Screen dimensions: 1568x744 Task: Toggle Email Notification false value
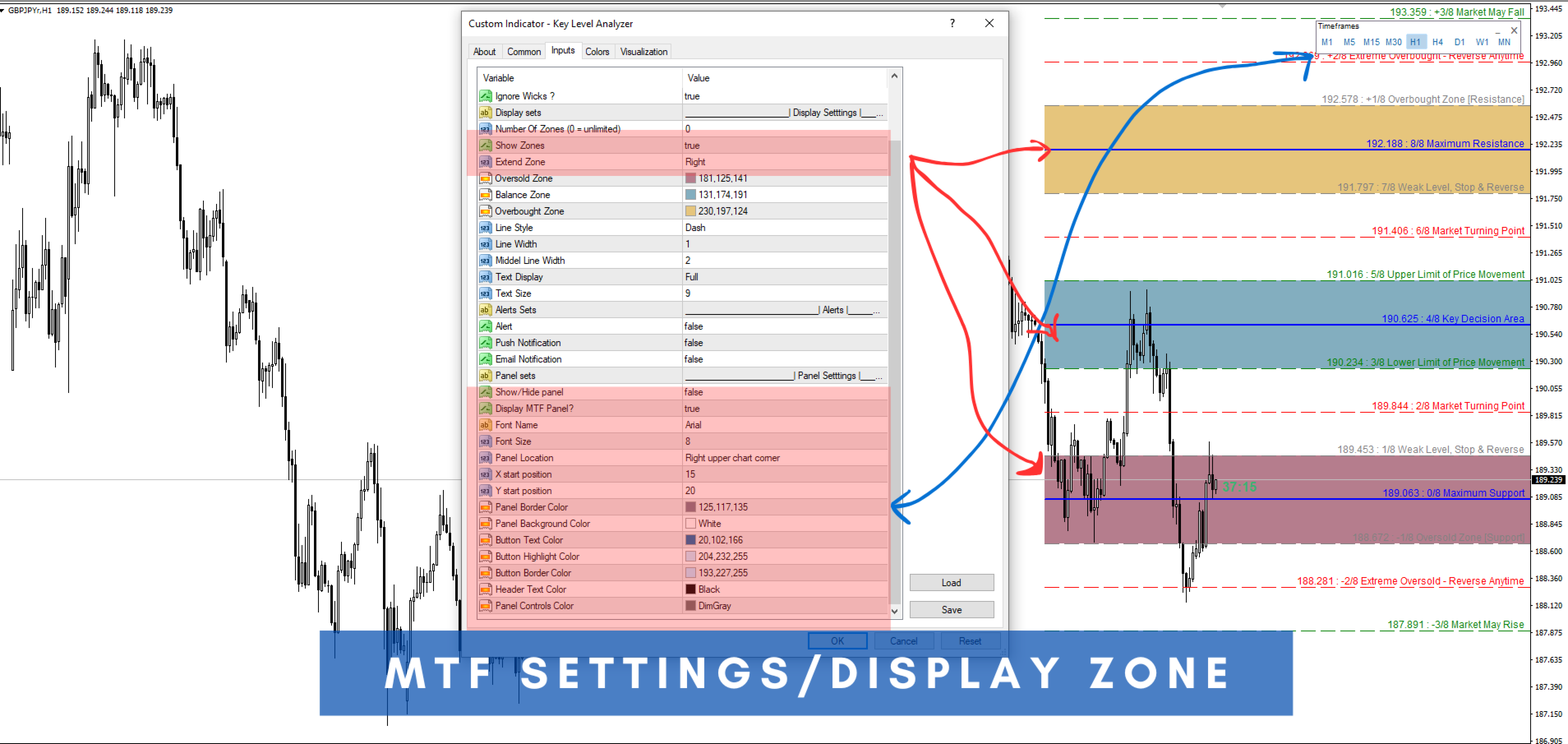[785, 359]
